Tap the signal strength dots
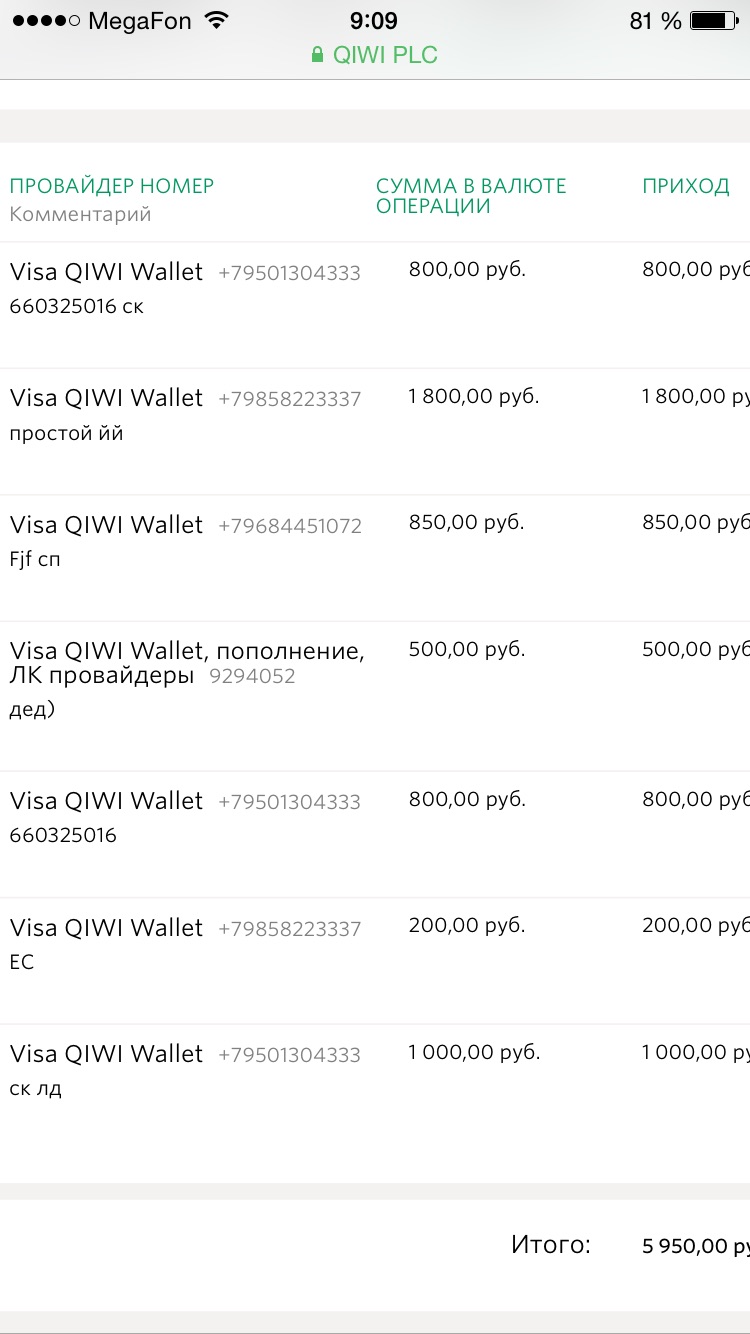The image size is (750, 1334). [45, 20]
